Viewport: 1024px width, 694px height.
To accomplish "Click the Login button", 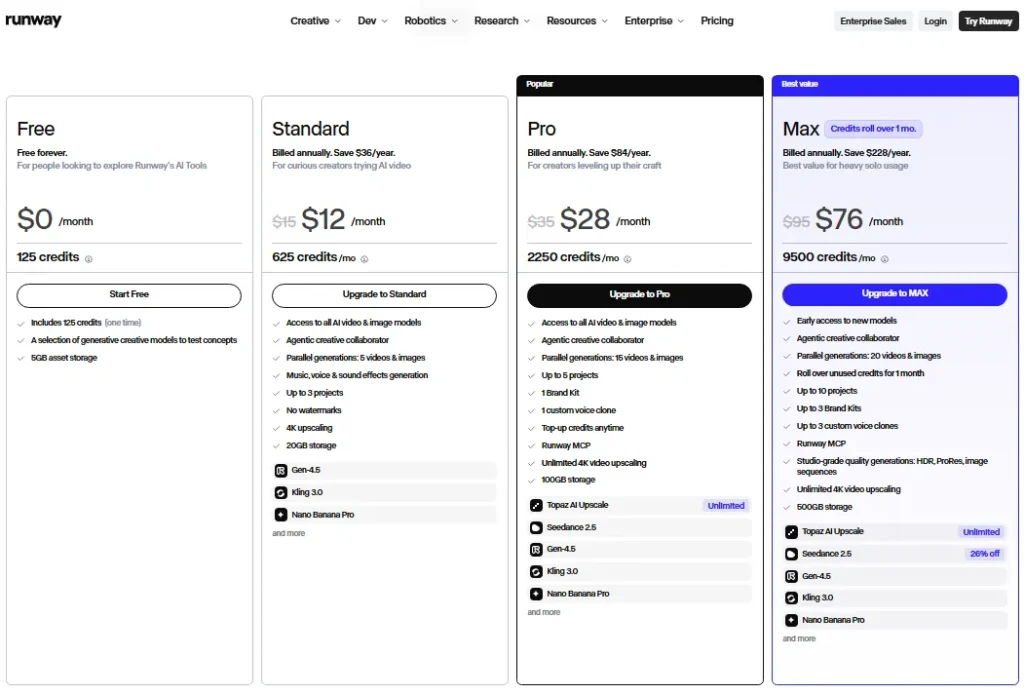I will coord(935,21).
